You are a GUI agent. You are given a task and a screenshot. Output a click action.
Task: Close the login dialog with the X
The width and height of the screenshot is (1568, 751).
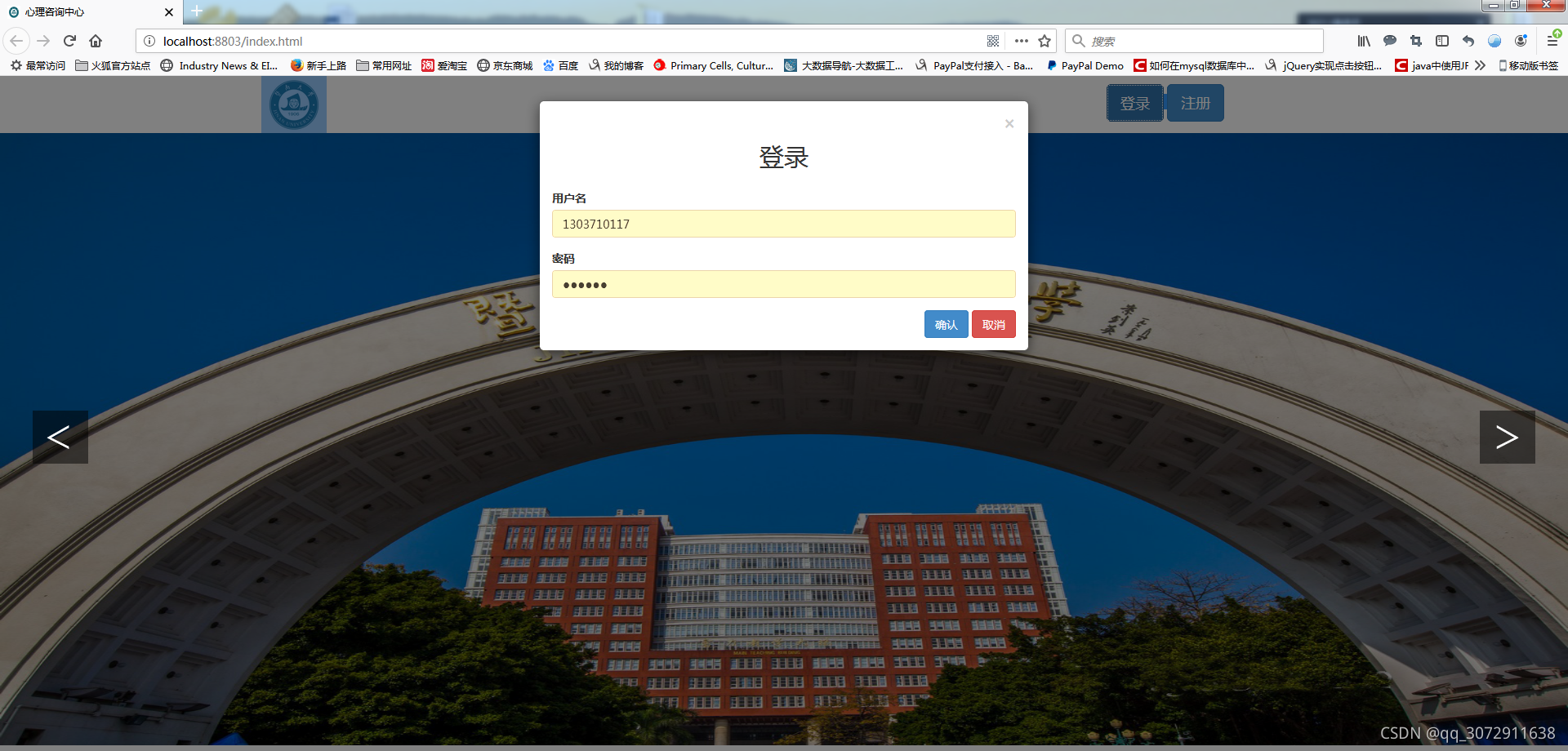pos(1009,123)
